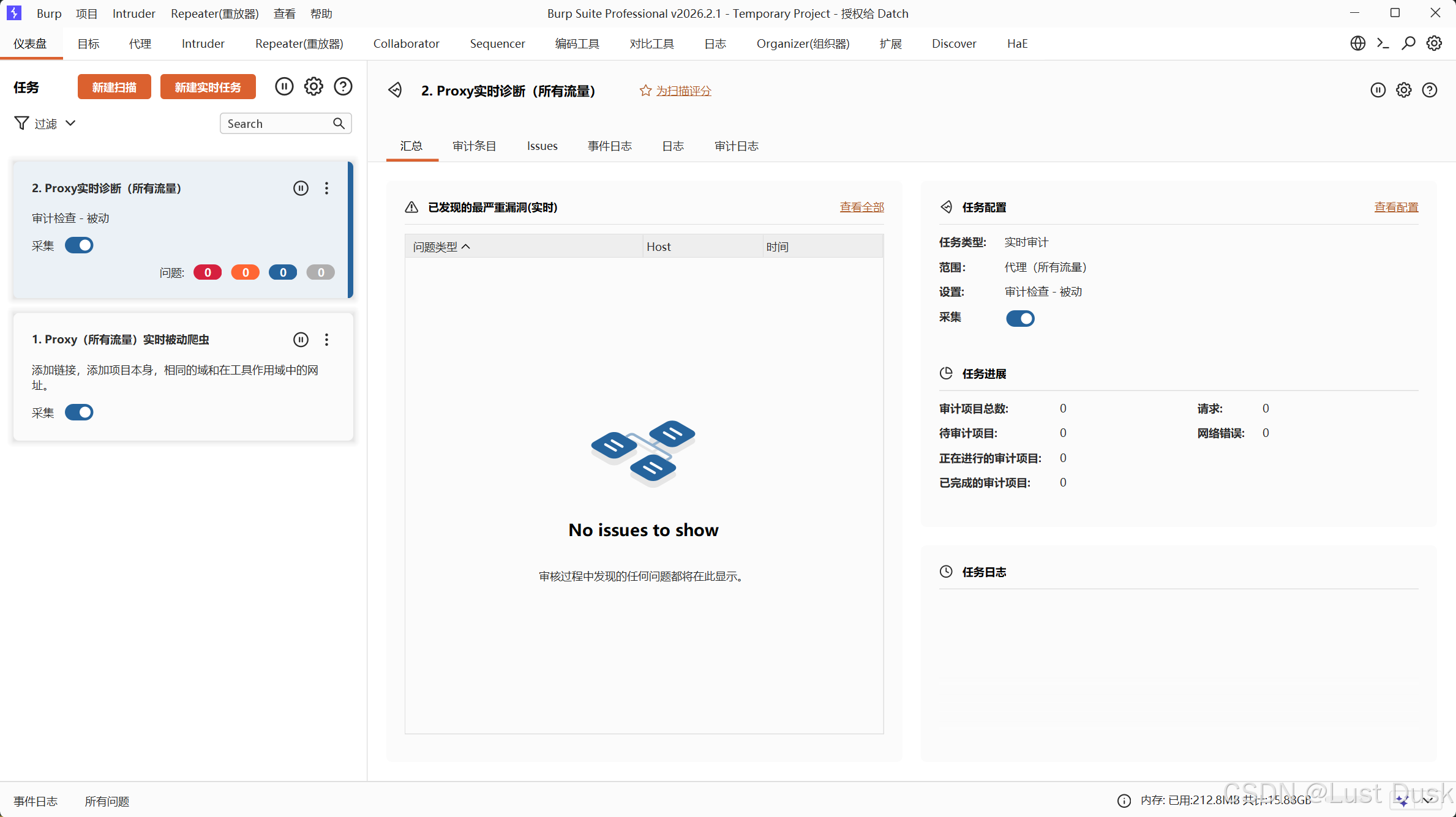Click the red high-severity issue count badge

coord(208,272)
